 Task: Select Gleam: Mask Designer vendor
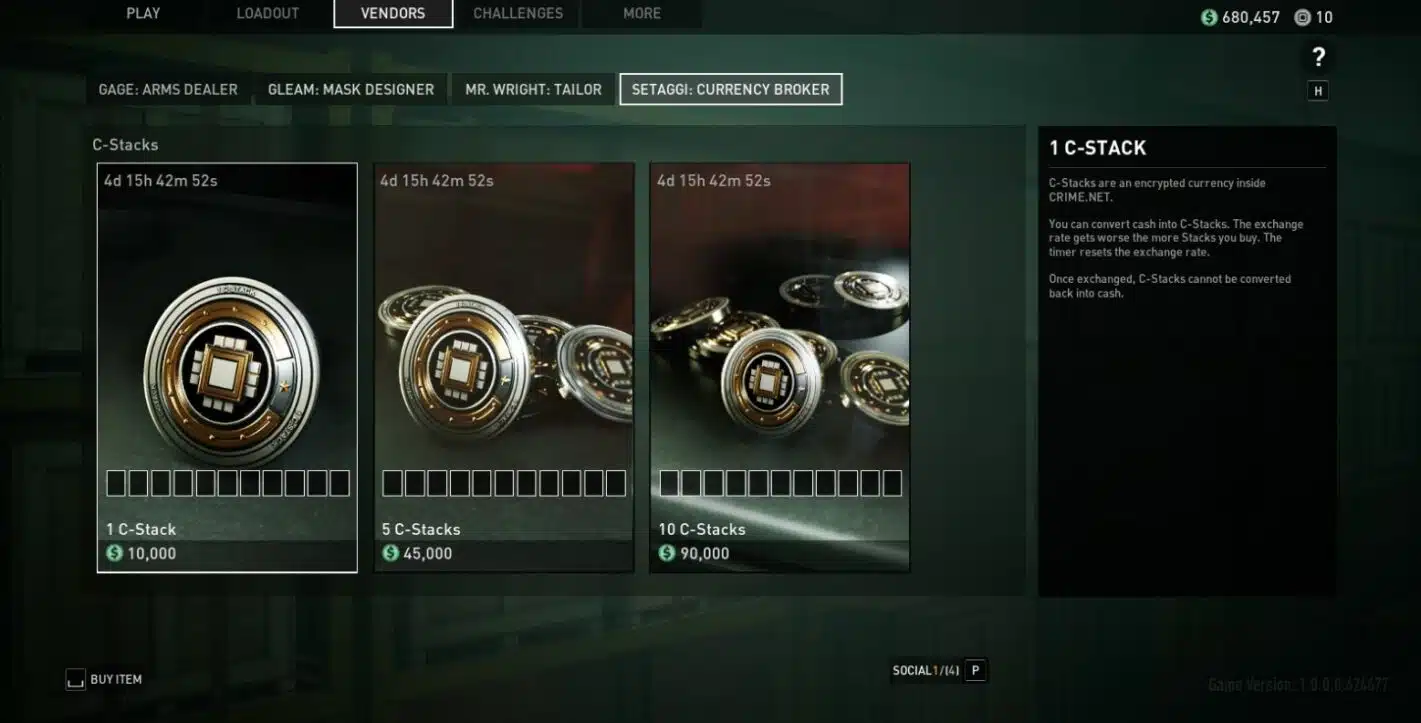pos(351,89)
